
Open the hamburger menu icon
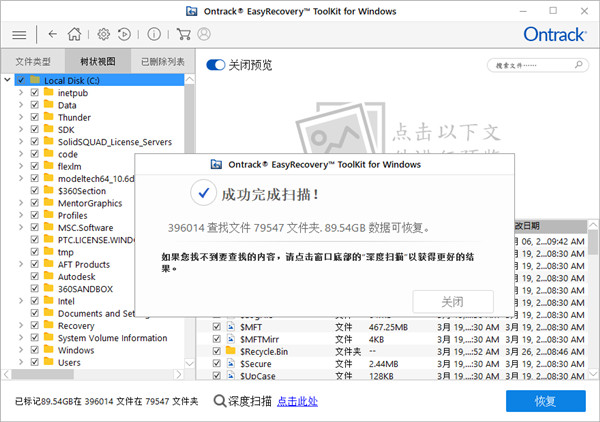[x=19, y=35]
